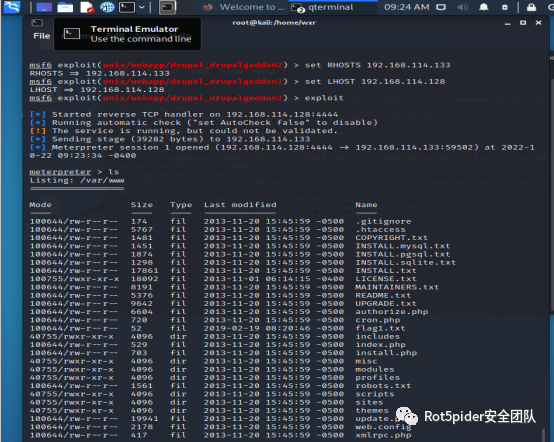Click LICENSE.txt in the listing
The width and height of the screenshot is (554, 442).
click(386, 279)
